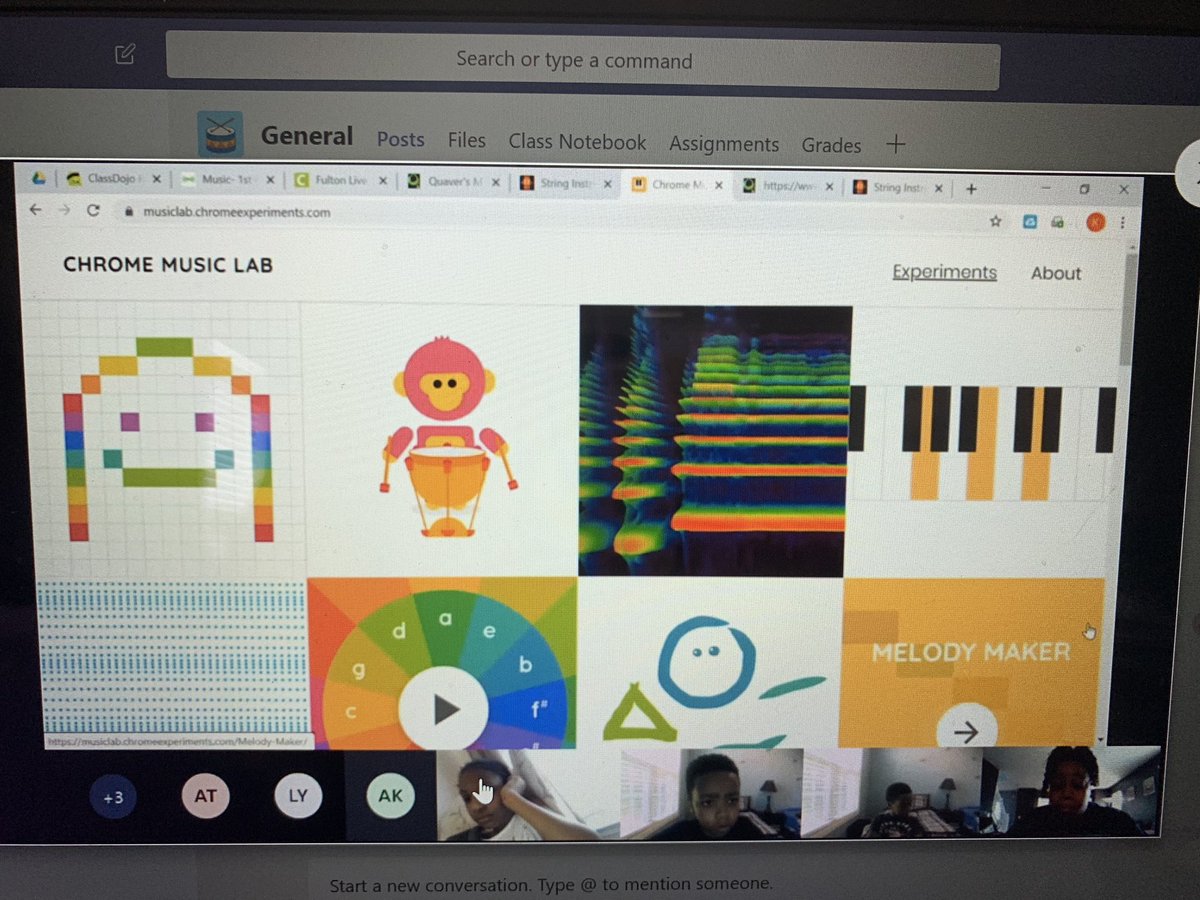Switch to the Music- 1st browser tab

tap(224, 181)
